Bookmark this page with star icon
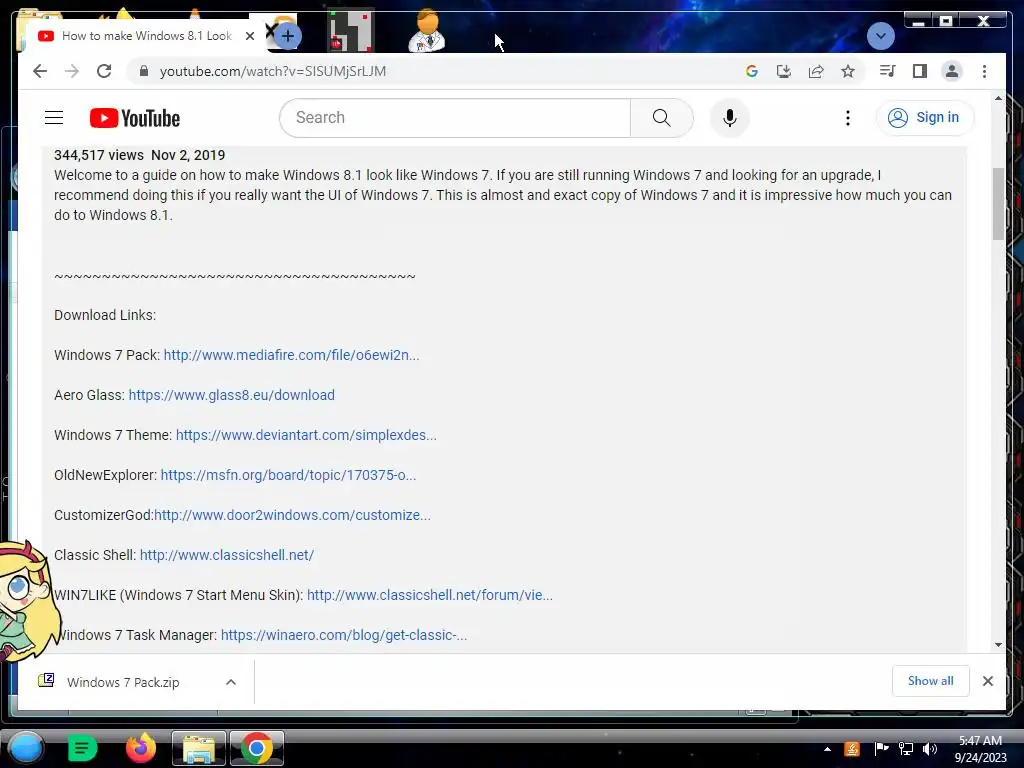1024x768 pixels. (848, 71)
